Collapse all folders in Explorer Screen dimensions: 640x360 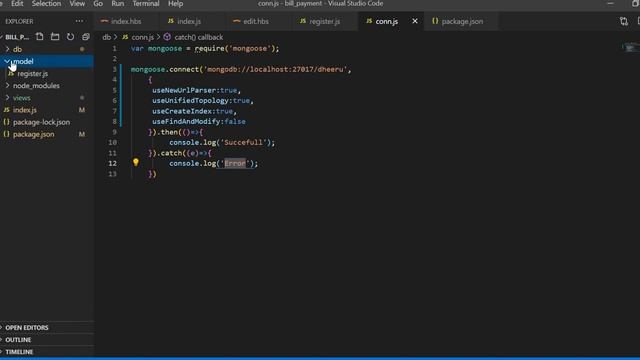tap(86, 37)
